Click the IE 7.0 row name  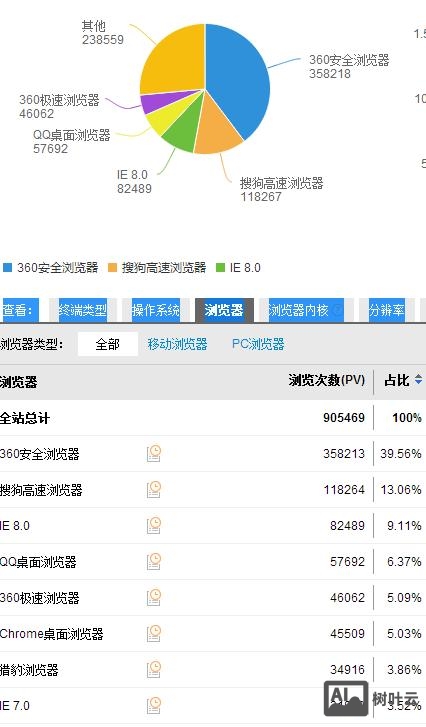tap(15, 706)
